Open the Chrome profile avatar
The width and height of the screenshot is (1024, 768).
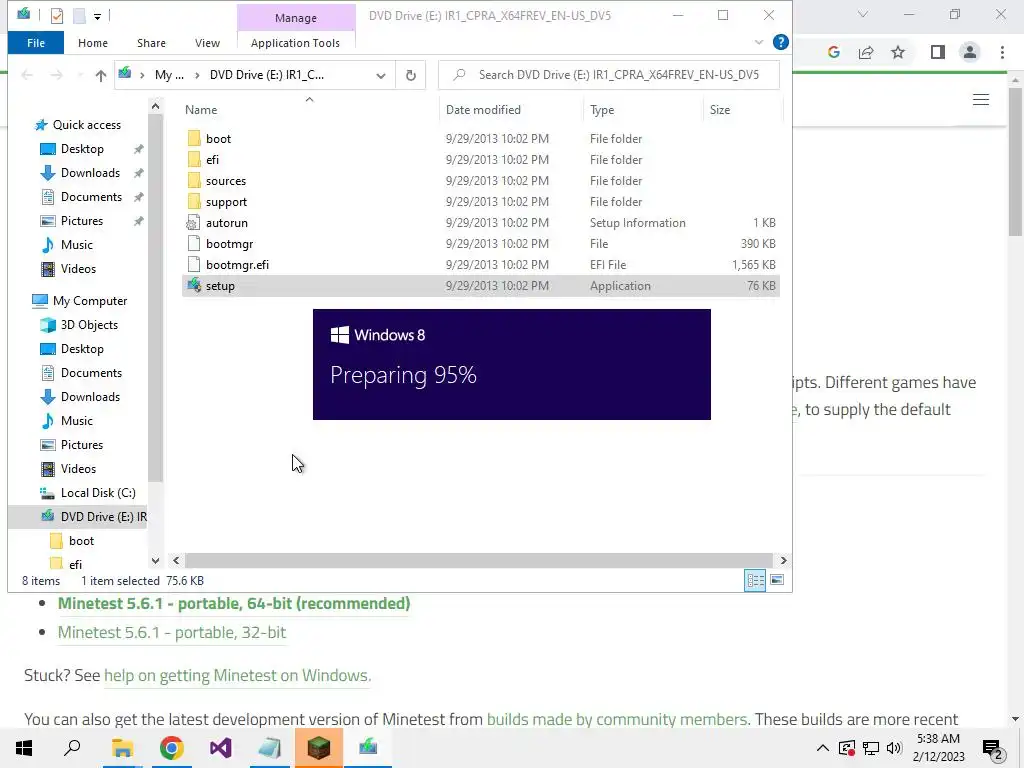(970, 52)
